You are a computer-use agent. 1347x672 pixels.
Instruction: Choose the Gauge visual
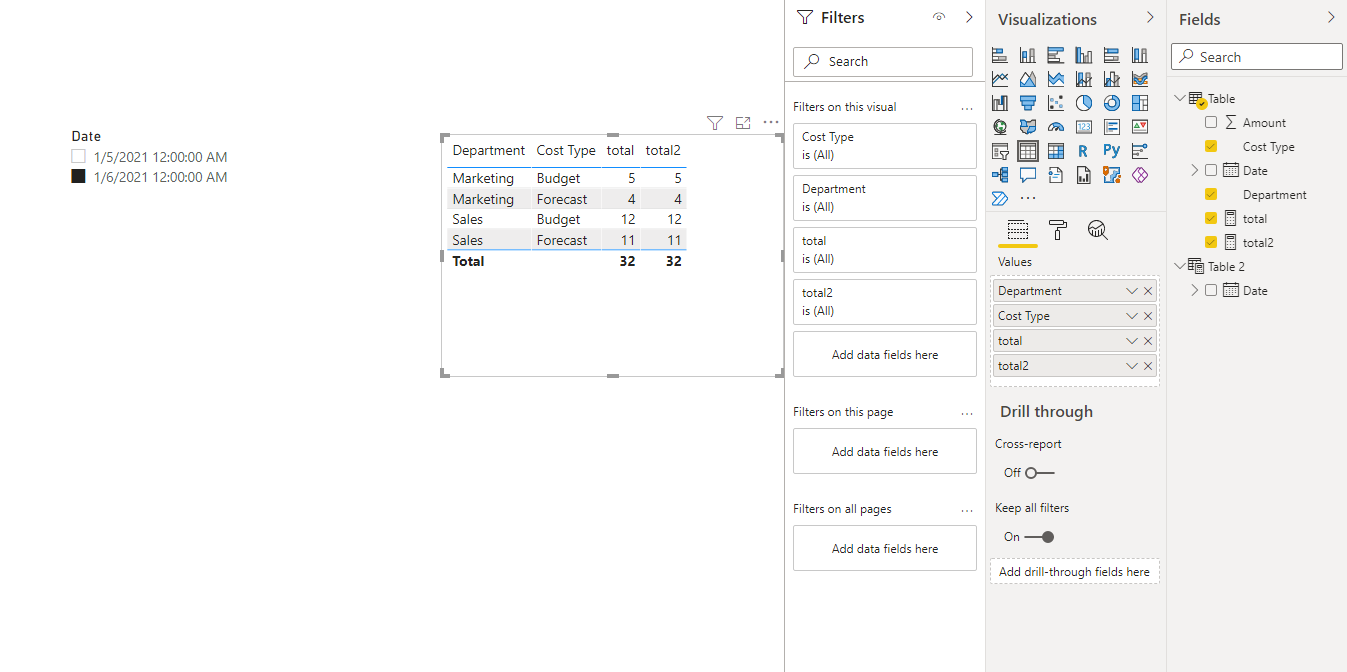point(1056,127)
